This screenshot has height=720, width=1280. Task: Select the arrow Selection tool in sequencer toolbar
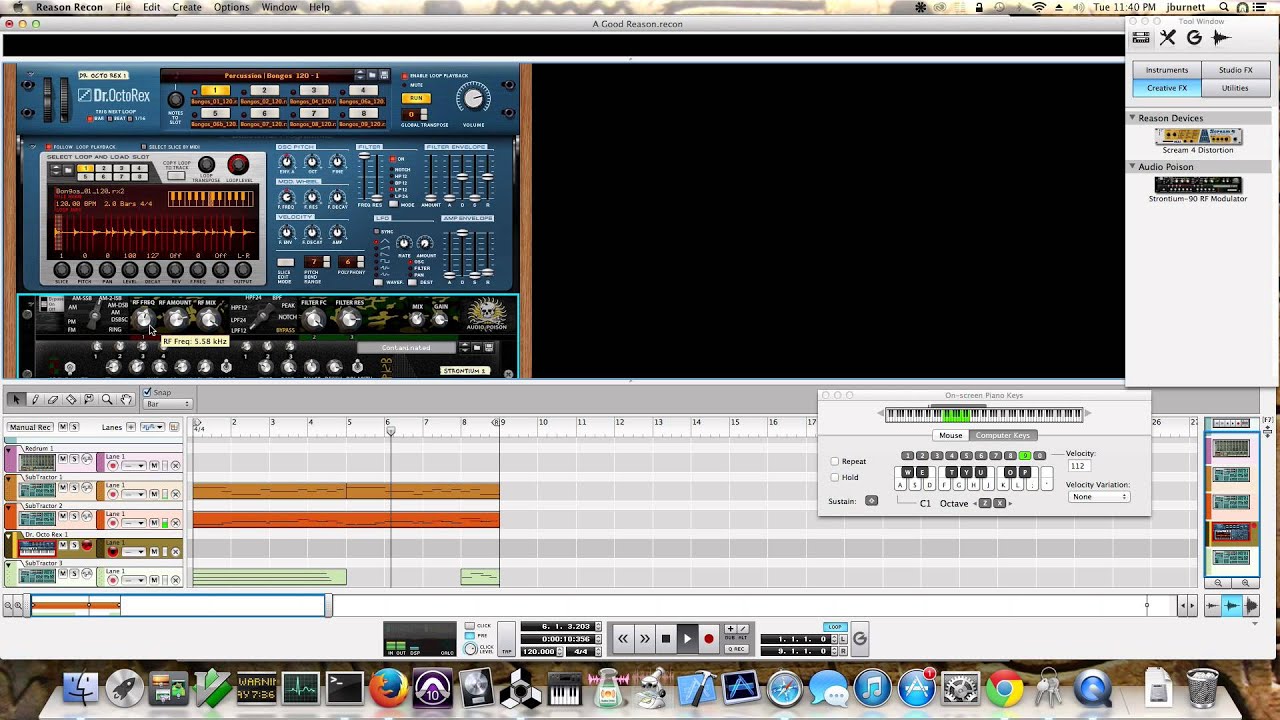tap(16, 400)
